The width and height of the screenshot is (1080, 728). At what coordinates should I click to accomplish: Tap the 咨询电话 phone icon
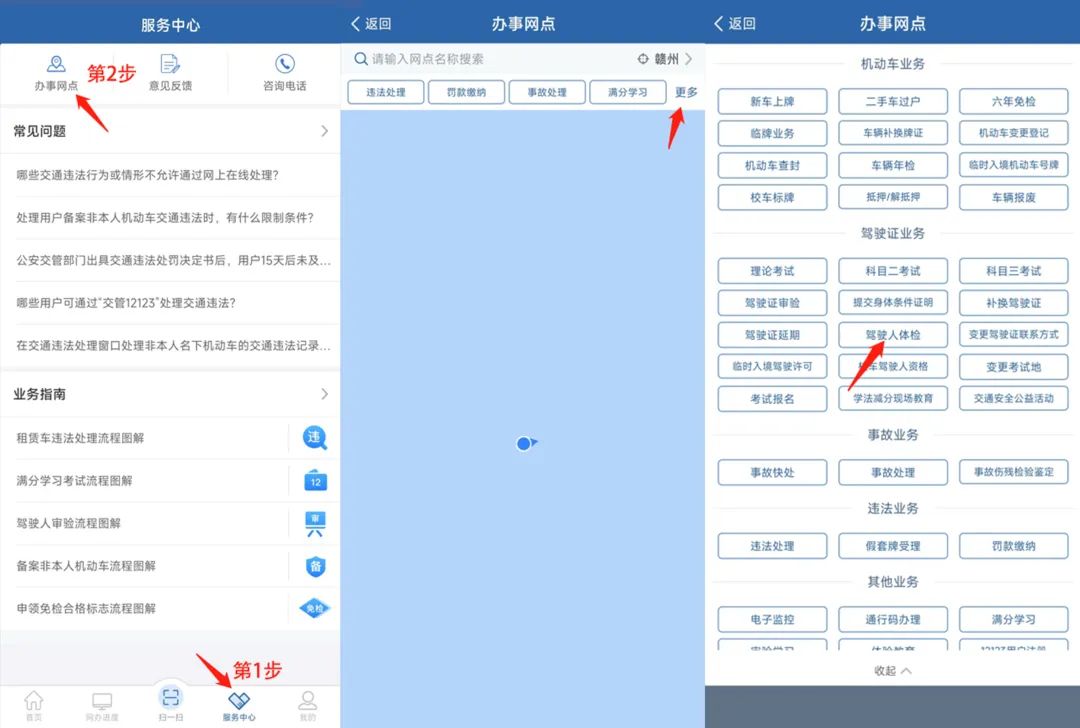tap(285, 65)
